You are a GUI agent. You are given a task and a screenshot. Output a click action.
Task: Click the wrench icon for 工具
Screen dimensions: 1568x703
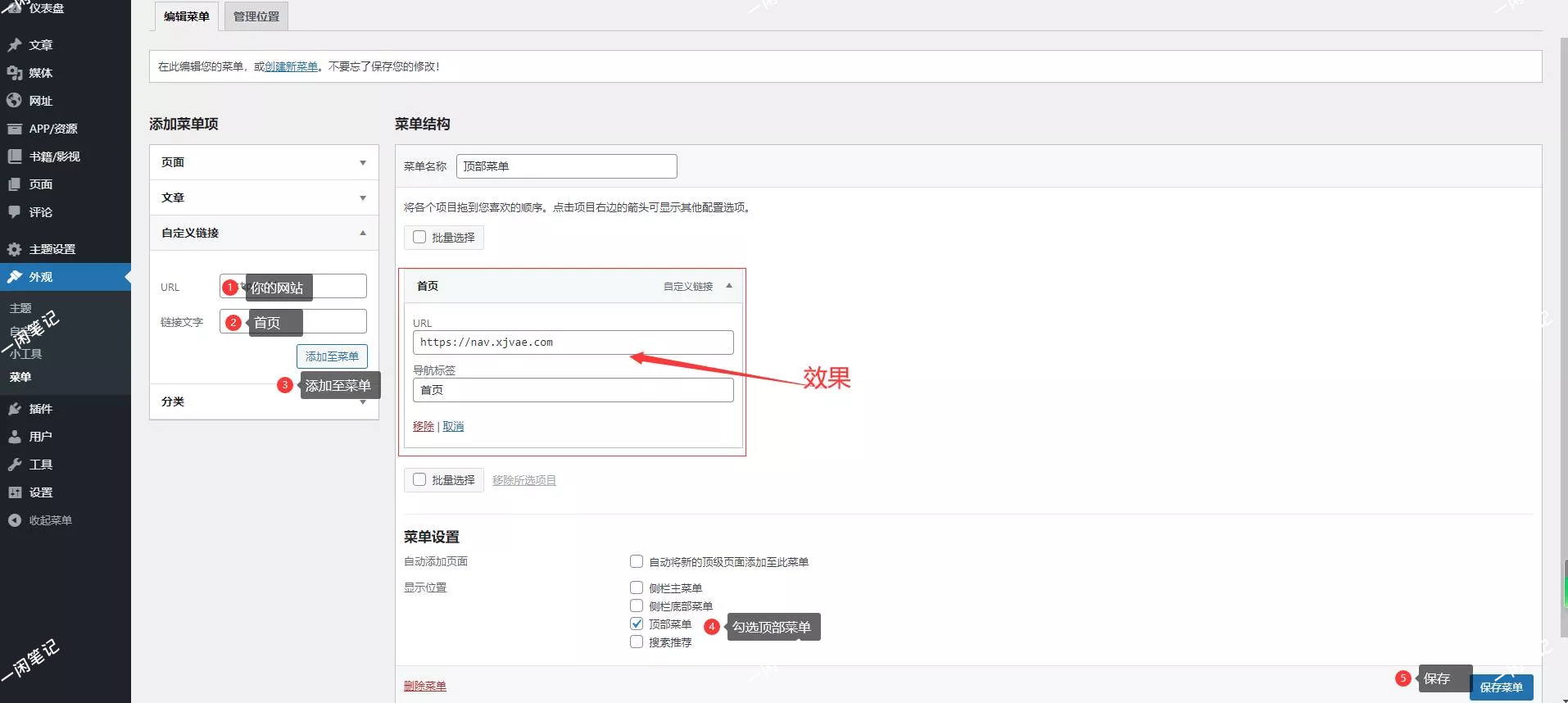pos(14,465)
